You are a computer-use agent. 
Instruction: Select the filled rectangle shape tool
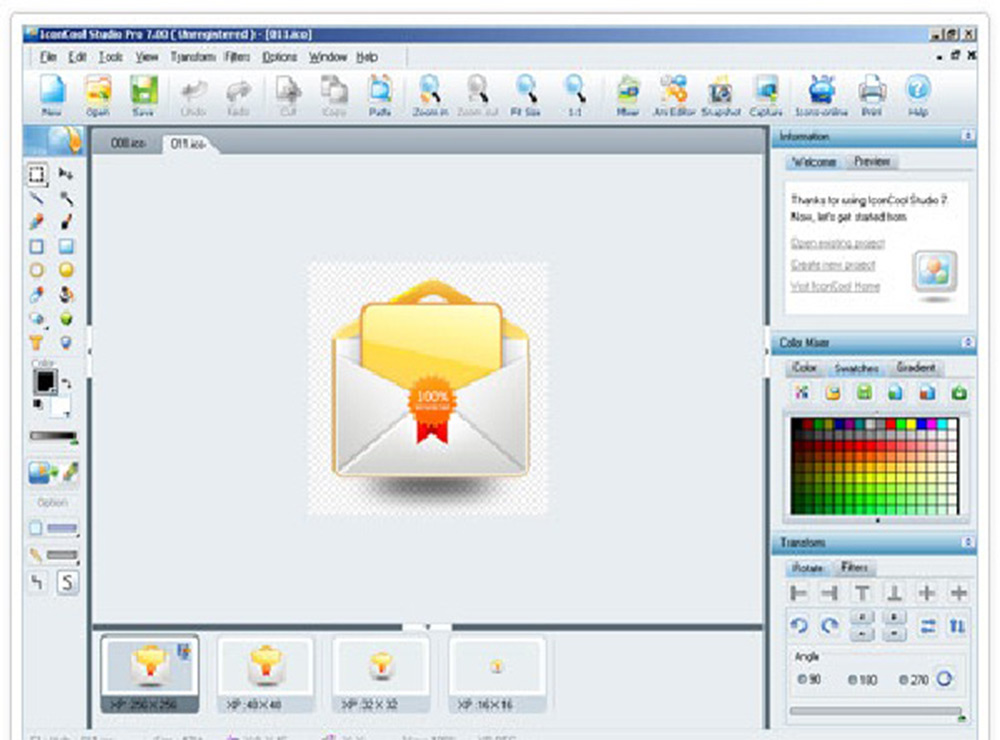click(66, 246)
